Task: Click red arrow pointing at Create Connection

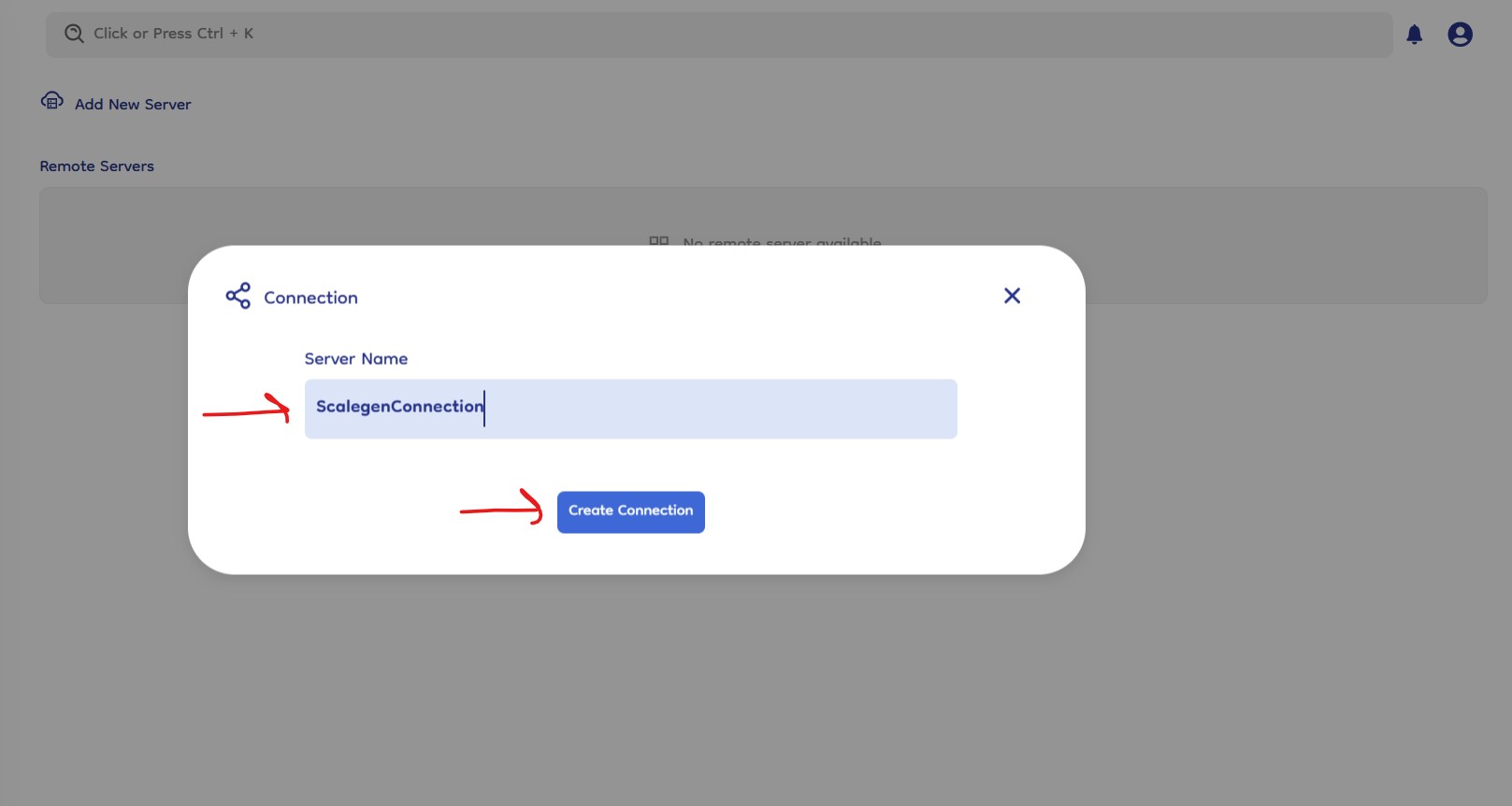Action: (x=502, y=508)
